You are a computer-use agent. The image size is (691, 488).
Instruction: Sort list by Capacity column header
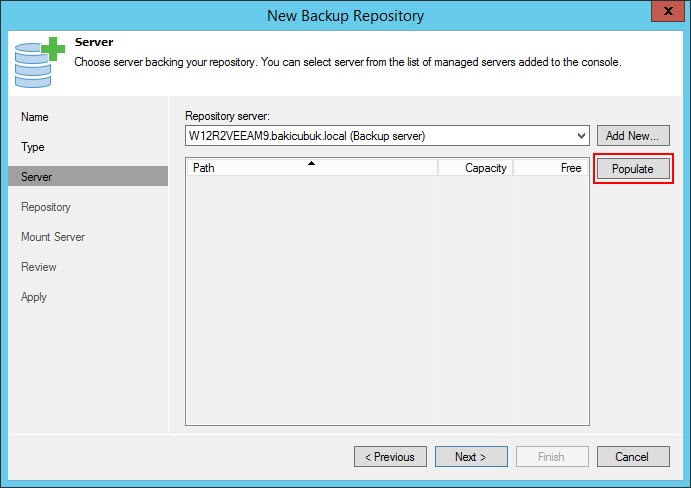pos(475,168)
